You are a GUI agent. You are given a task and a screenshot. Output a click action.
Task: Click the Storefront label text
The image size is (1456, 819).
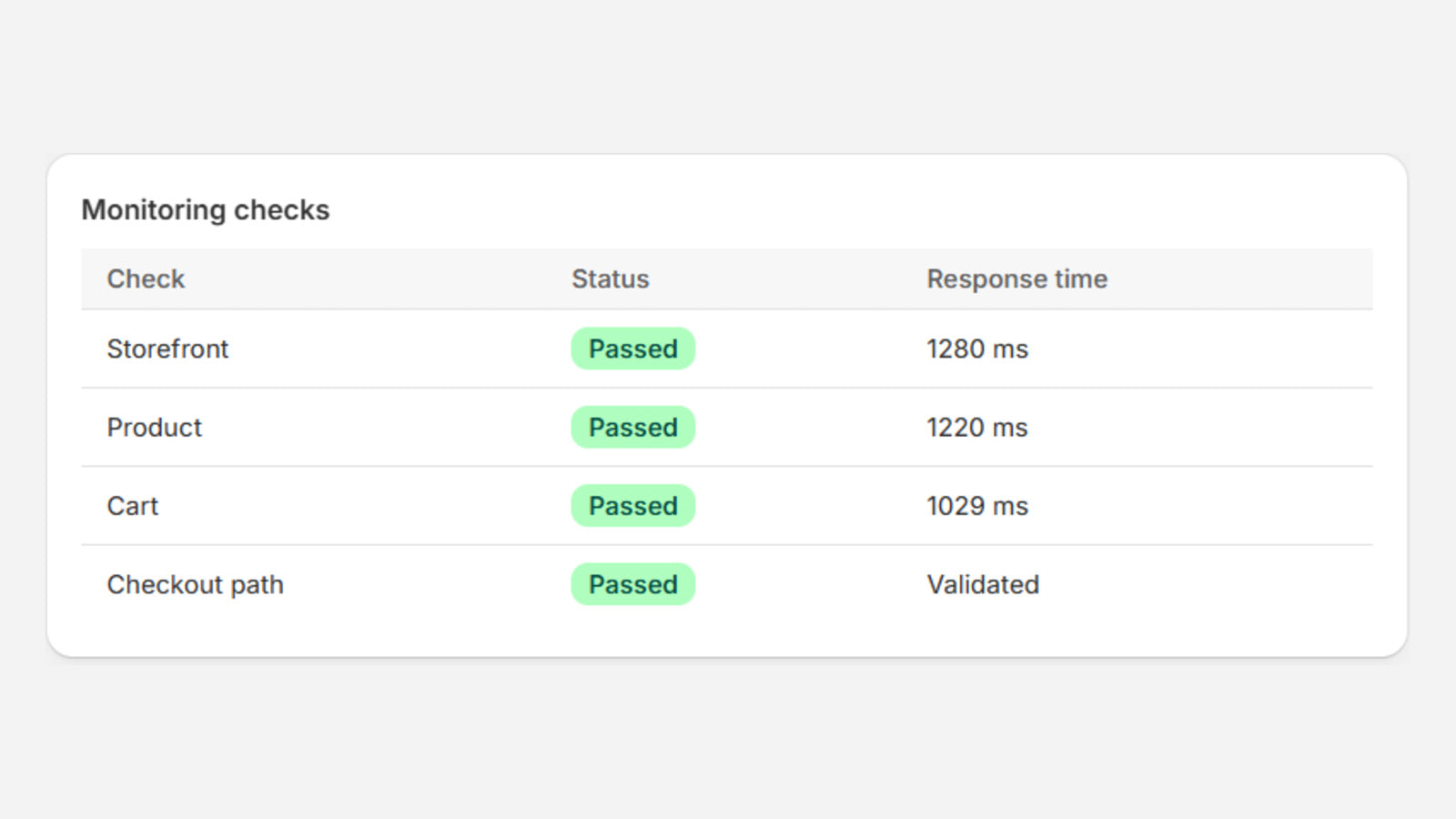[167, 349]
